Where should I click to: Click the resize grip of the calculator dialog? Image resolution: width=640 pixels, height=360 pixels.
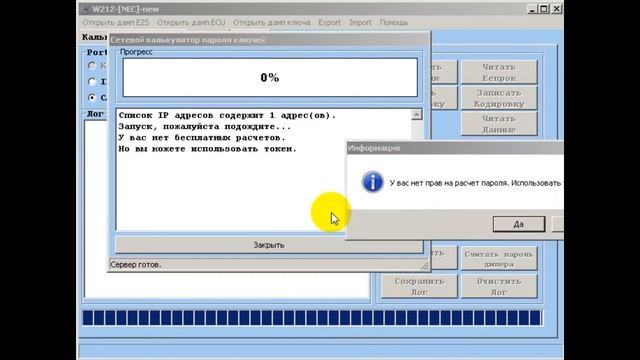[x=424, y=266]
